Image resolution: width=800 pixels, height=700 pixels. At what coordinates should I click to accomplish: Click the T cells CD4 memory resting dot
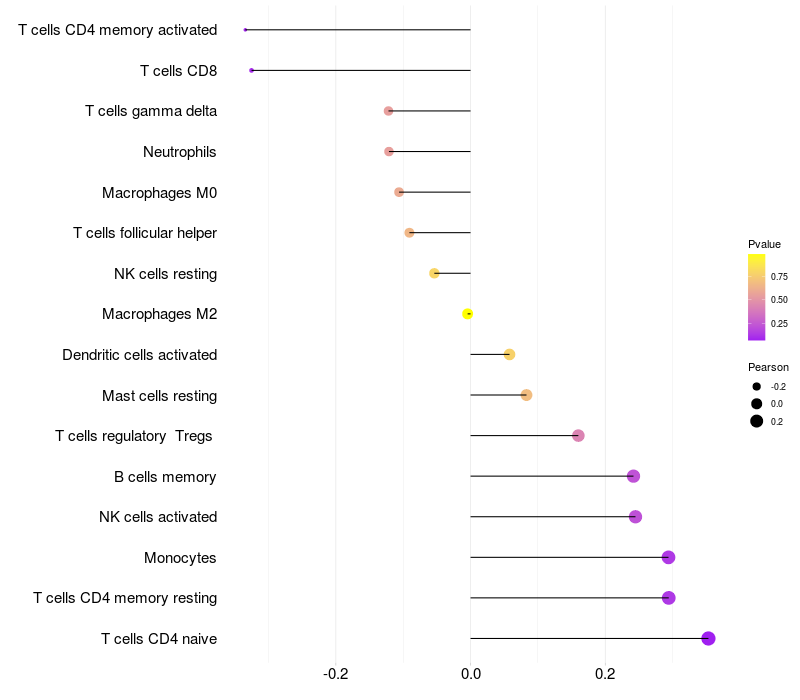(668, 597)
